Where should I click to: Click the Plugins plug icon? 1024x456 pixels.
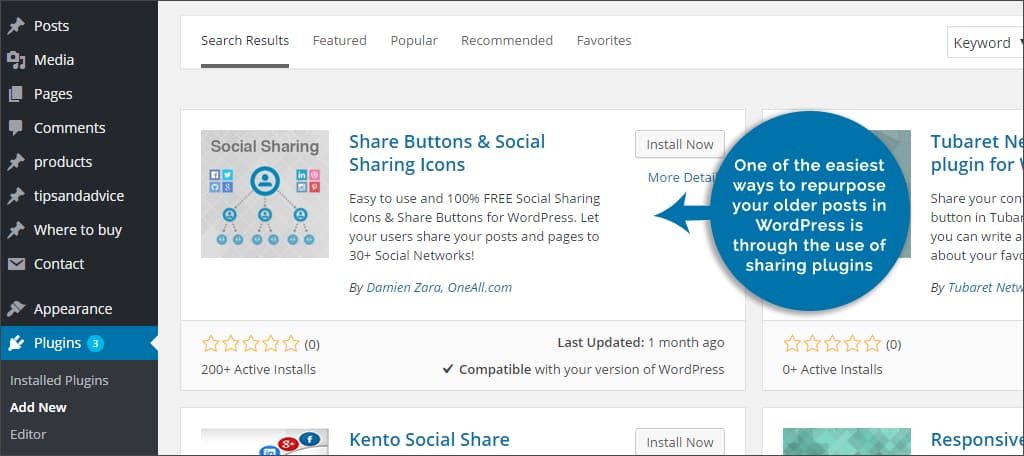(16, 343)
